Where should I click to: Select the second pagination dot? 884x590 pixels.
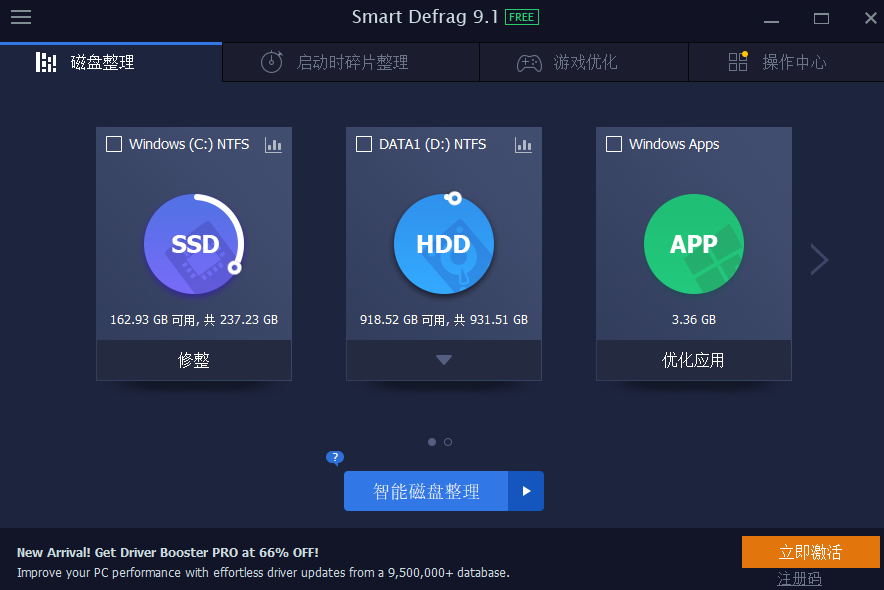click(447, 441)
